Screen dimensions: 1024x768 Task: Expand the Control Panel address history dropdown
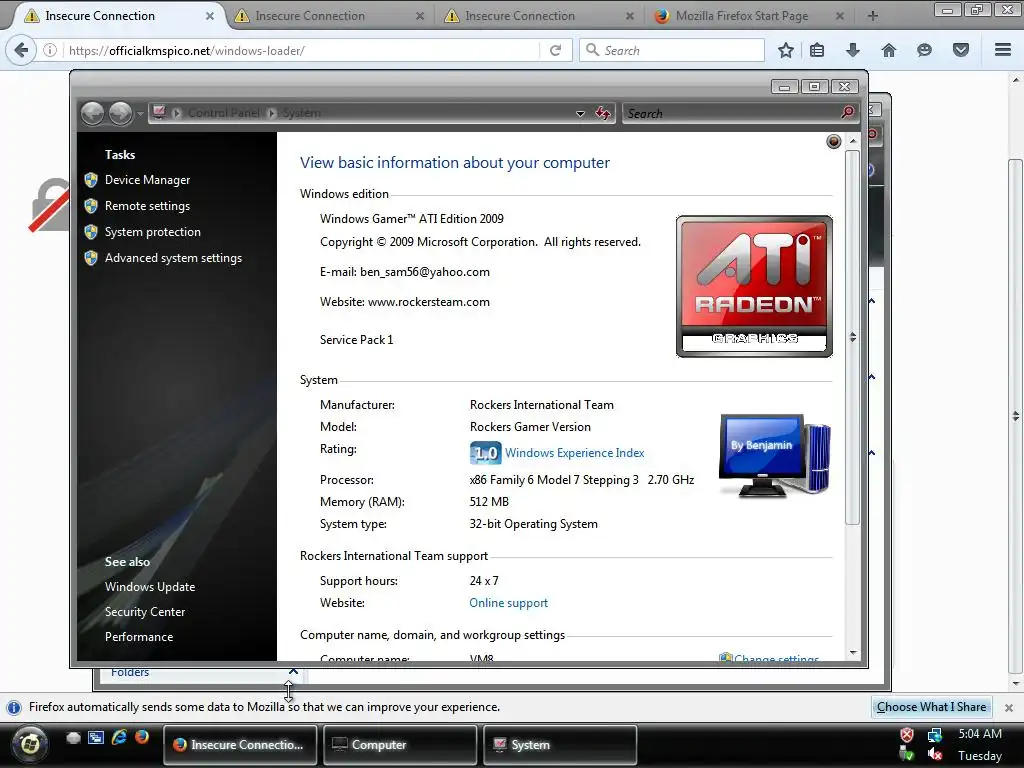click(580, 114)
